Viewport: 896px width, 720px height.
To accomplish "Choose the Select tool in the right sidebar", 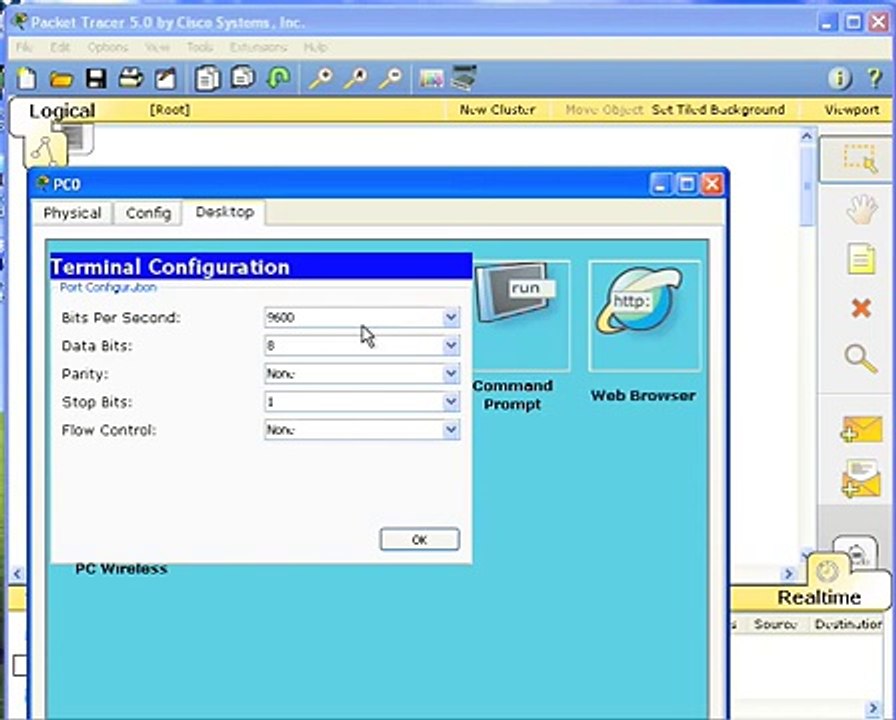I will [859, 159].
